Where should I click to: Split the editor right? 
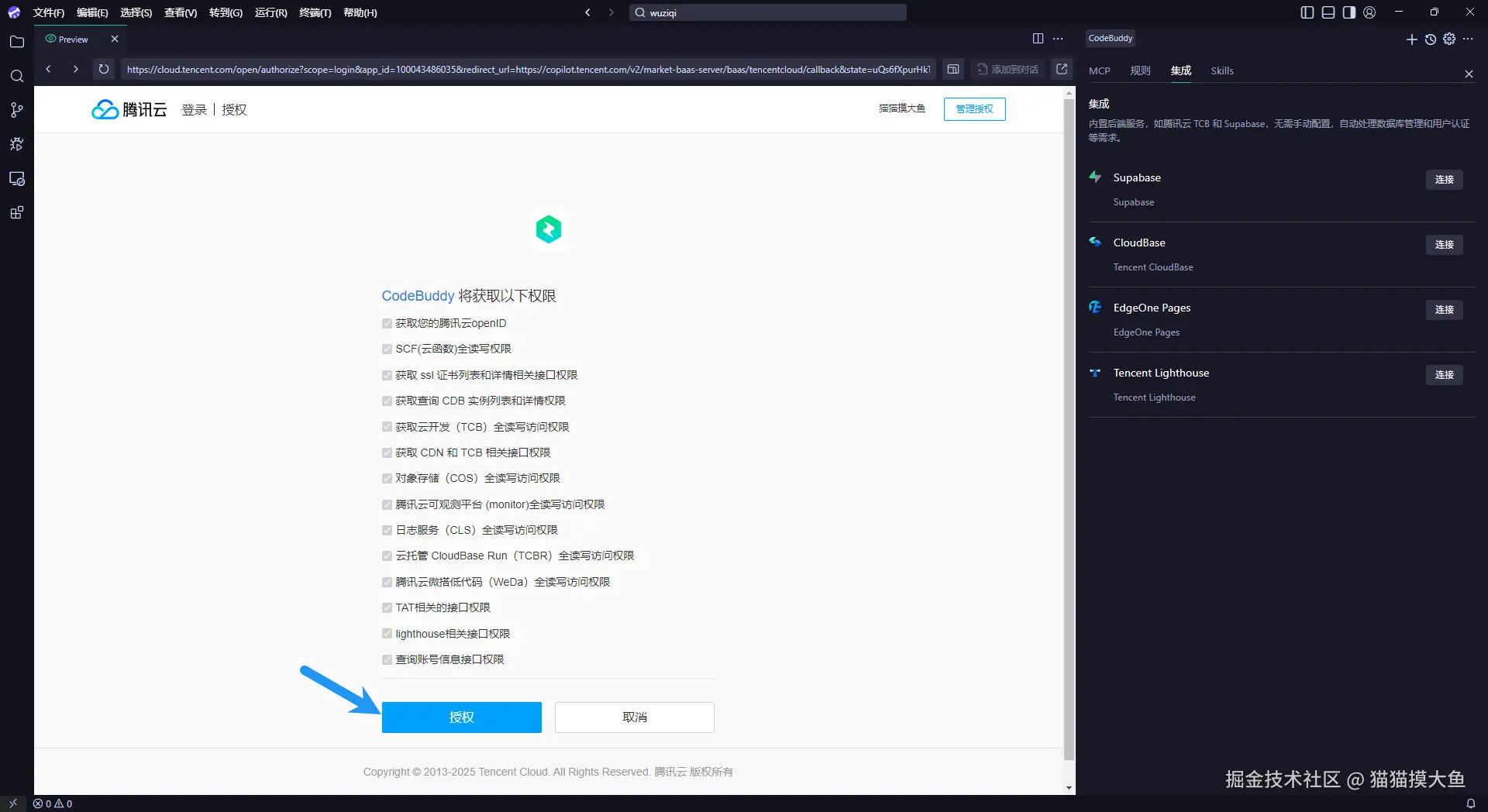[x=1038, y=39]
